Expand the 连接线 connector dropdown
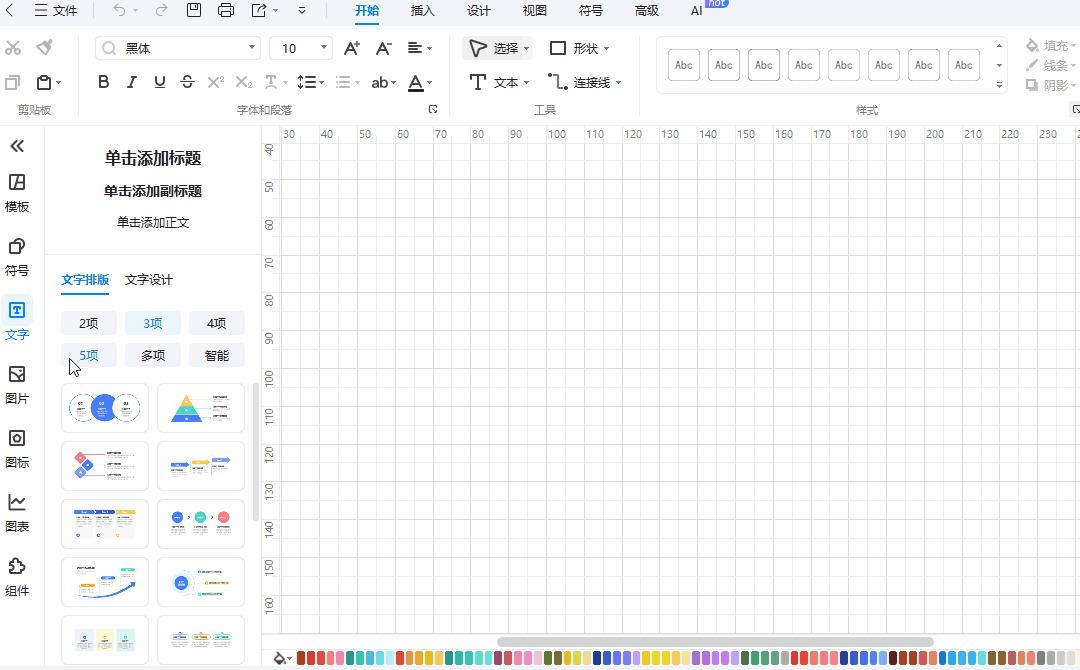The height and width of the screenshot is (670, 1080). [618, 83]
